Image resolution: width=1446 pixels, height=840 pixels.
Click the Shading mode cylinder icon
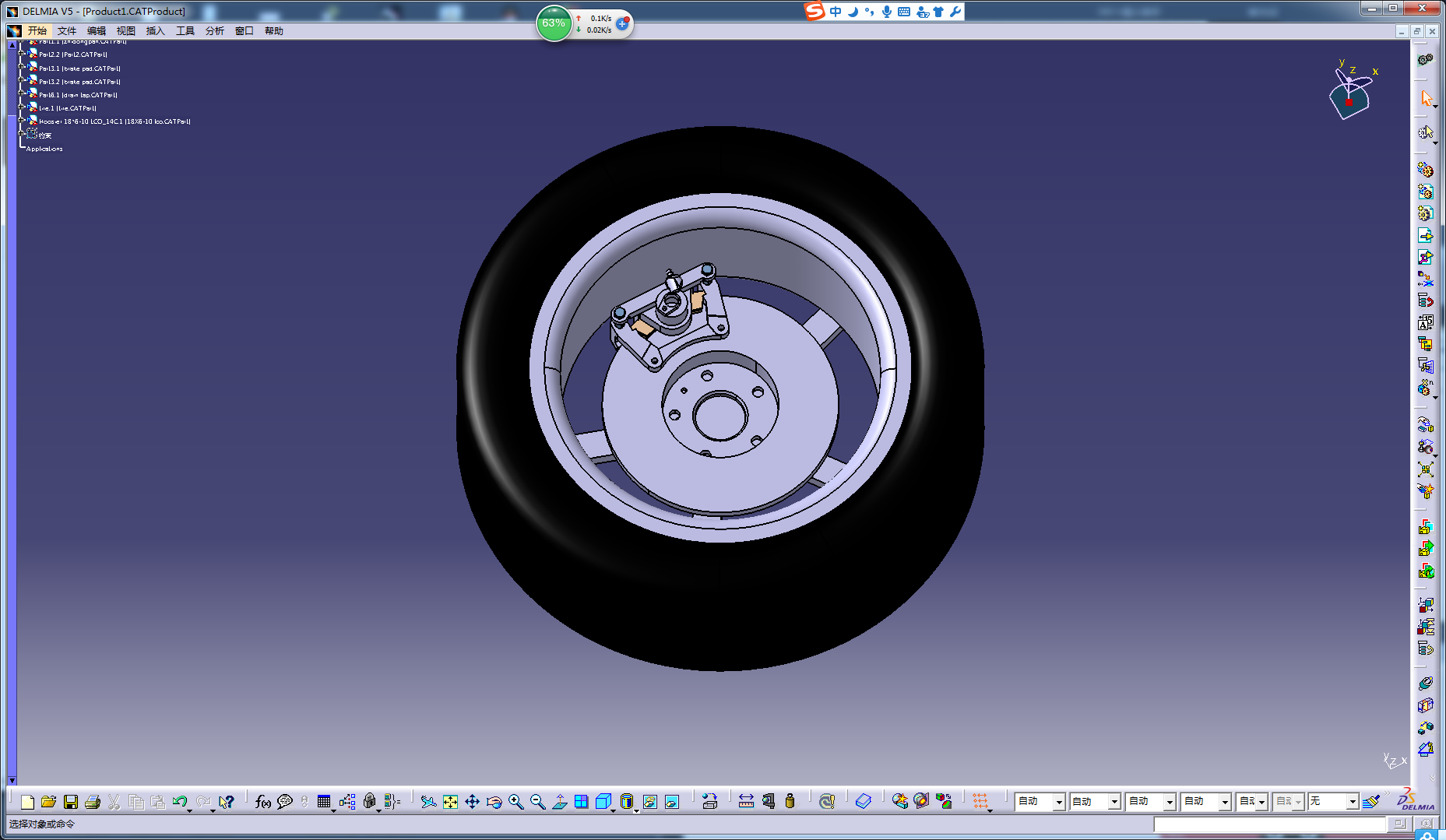[x=626, y=801]
